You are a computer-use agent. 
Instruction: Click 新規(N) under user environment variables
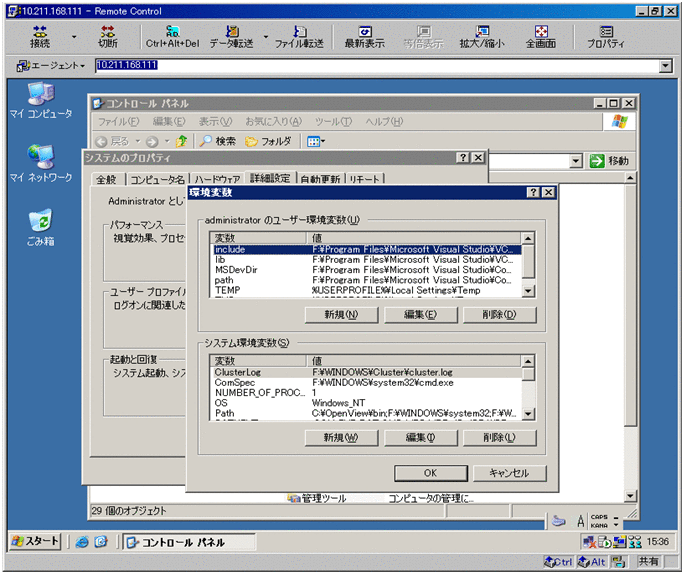click(x=341, y=315)
